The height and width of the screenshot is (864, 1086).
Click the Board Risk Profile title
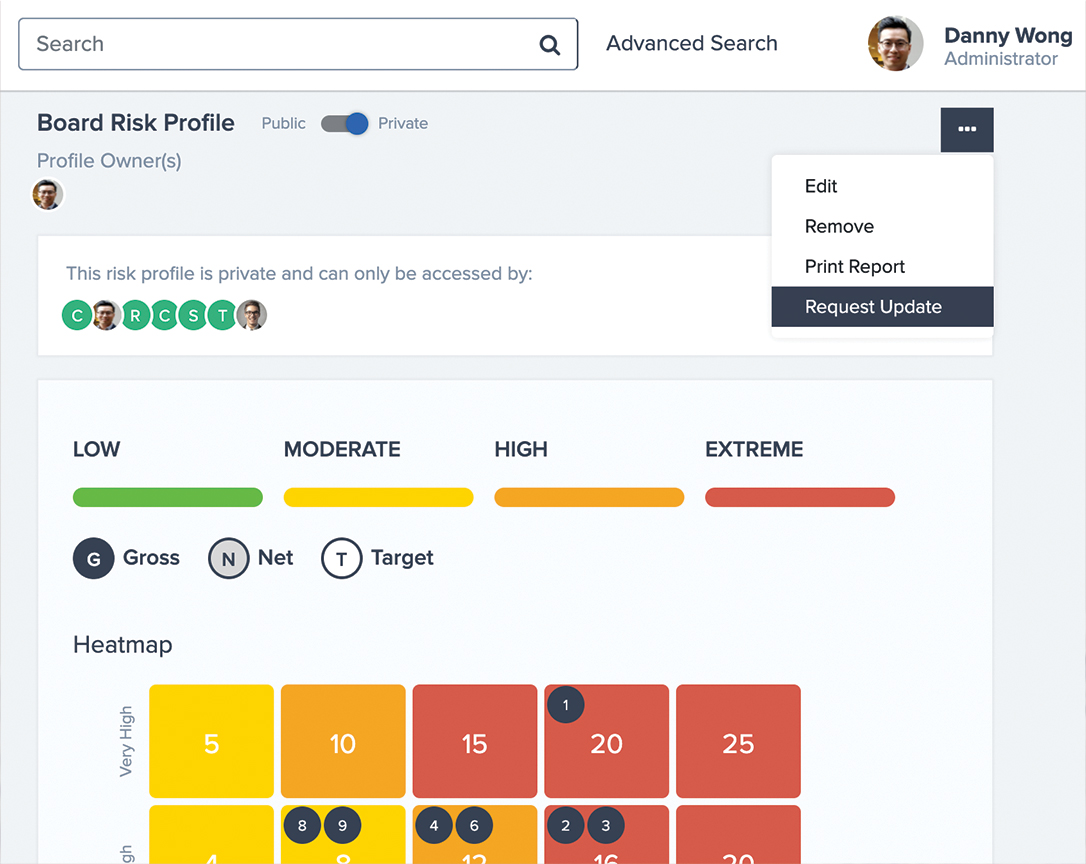pyautogui.click(x=136, y=123)
